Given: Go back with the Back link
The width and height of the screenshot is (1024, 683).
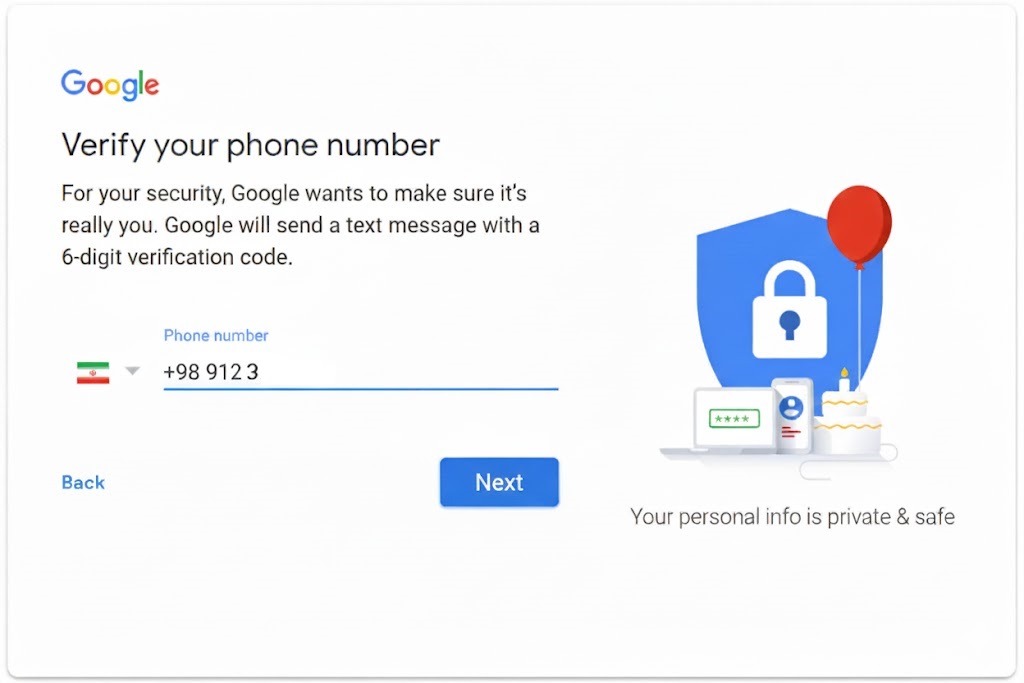Looking at the screenshot, I should click(83, 483).
